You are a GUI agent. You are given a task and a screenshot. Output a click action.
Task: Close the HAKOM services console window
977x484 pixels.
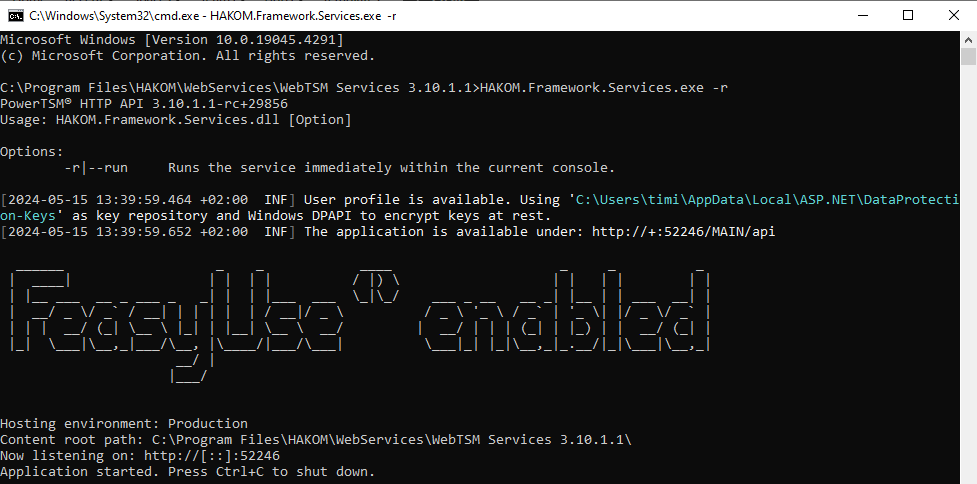pyautogui.click(x=953, y=15)
